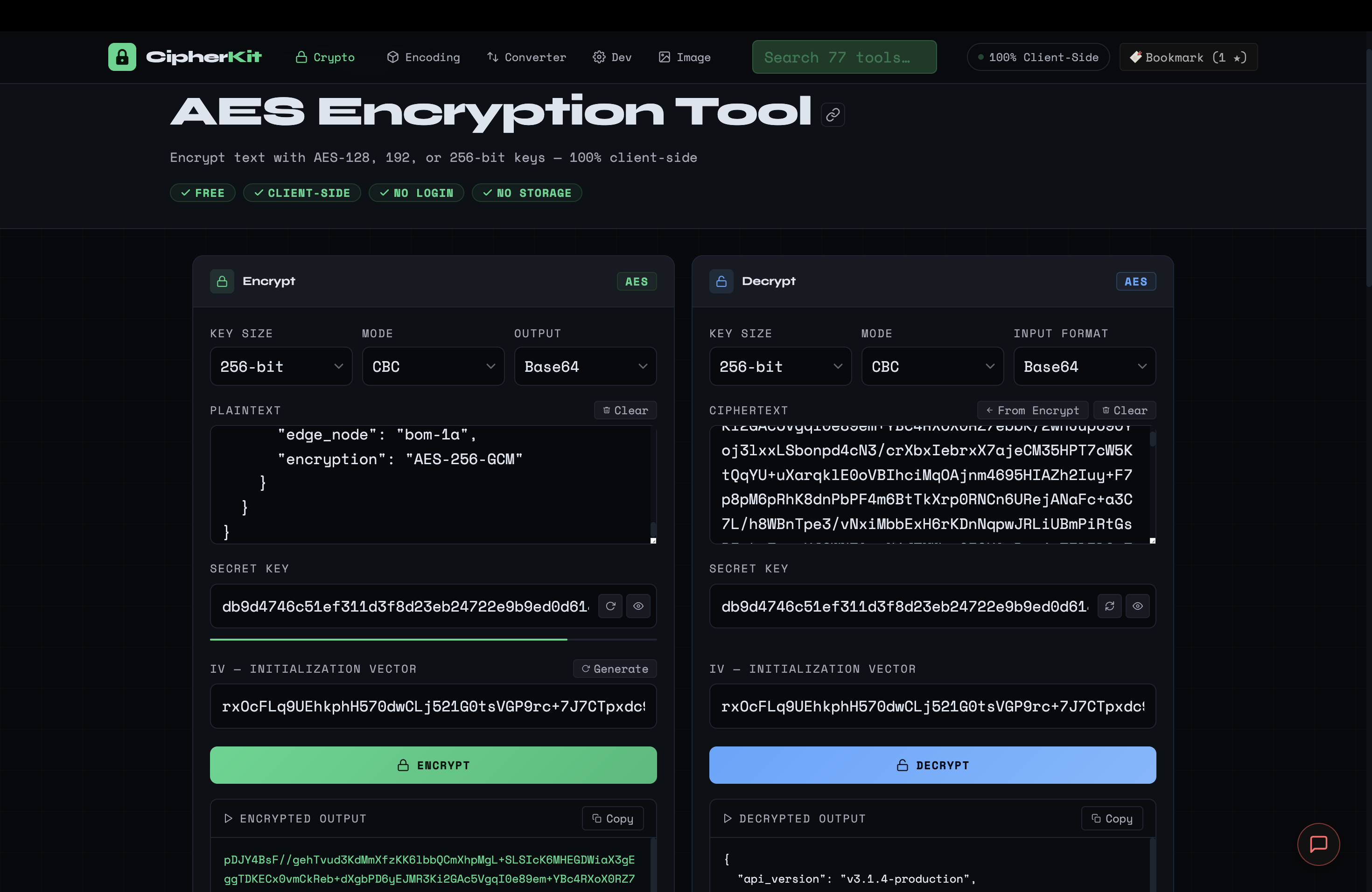This screenshot has height=892, width=1372.
Task: Regenerate the Encrypt secret key via refresh icon
Action: 610,606
